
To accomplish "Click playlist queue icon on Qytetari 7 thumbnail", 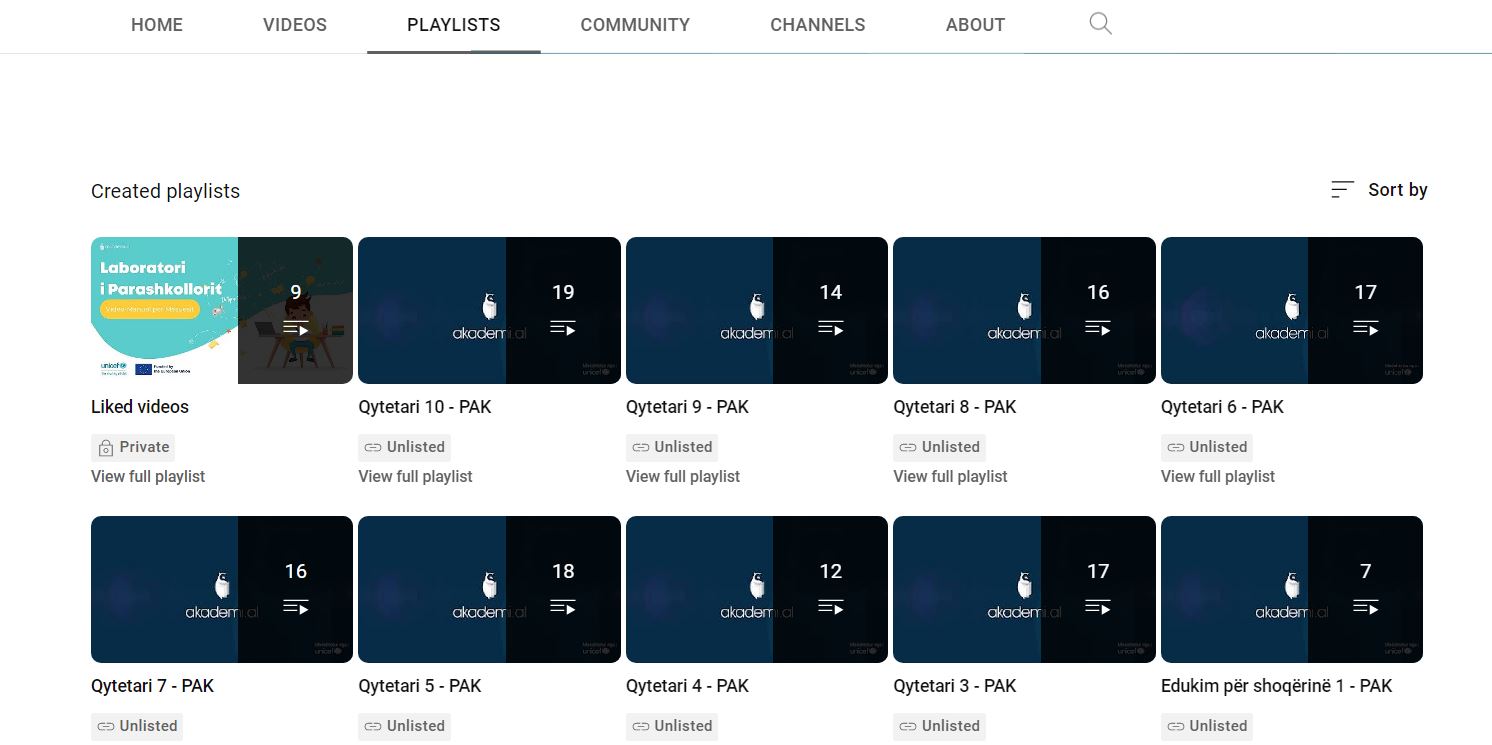I will [295, 607].
